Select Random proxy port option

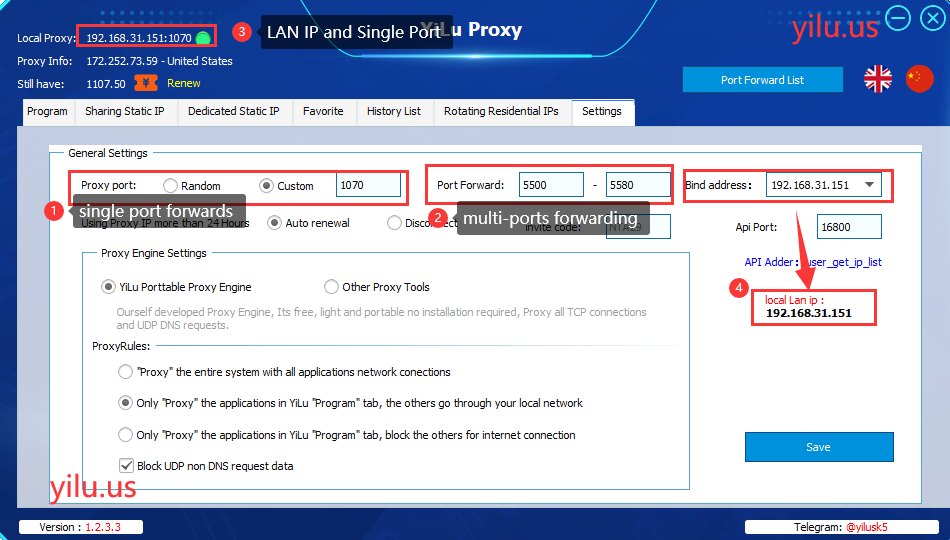point(170,185)
